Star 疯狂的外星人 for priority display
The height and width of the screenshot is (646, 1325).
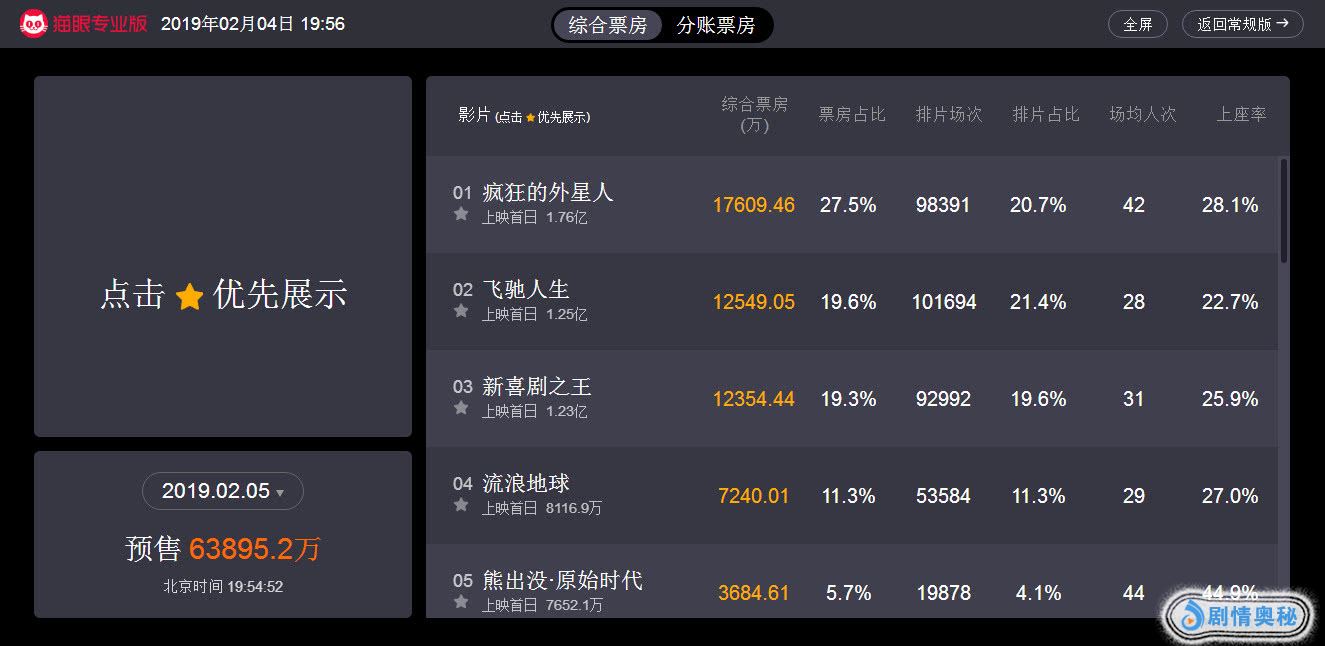pos(461,214)
